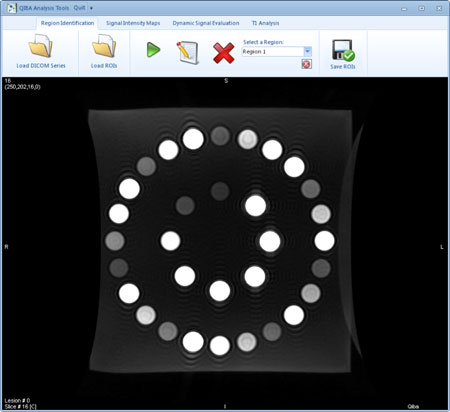Open the Dynamic Signal Evaluation tab

point(206,23)
